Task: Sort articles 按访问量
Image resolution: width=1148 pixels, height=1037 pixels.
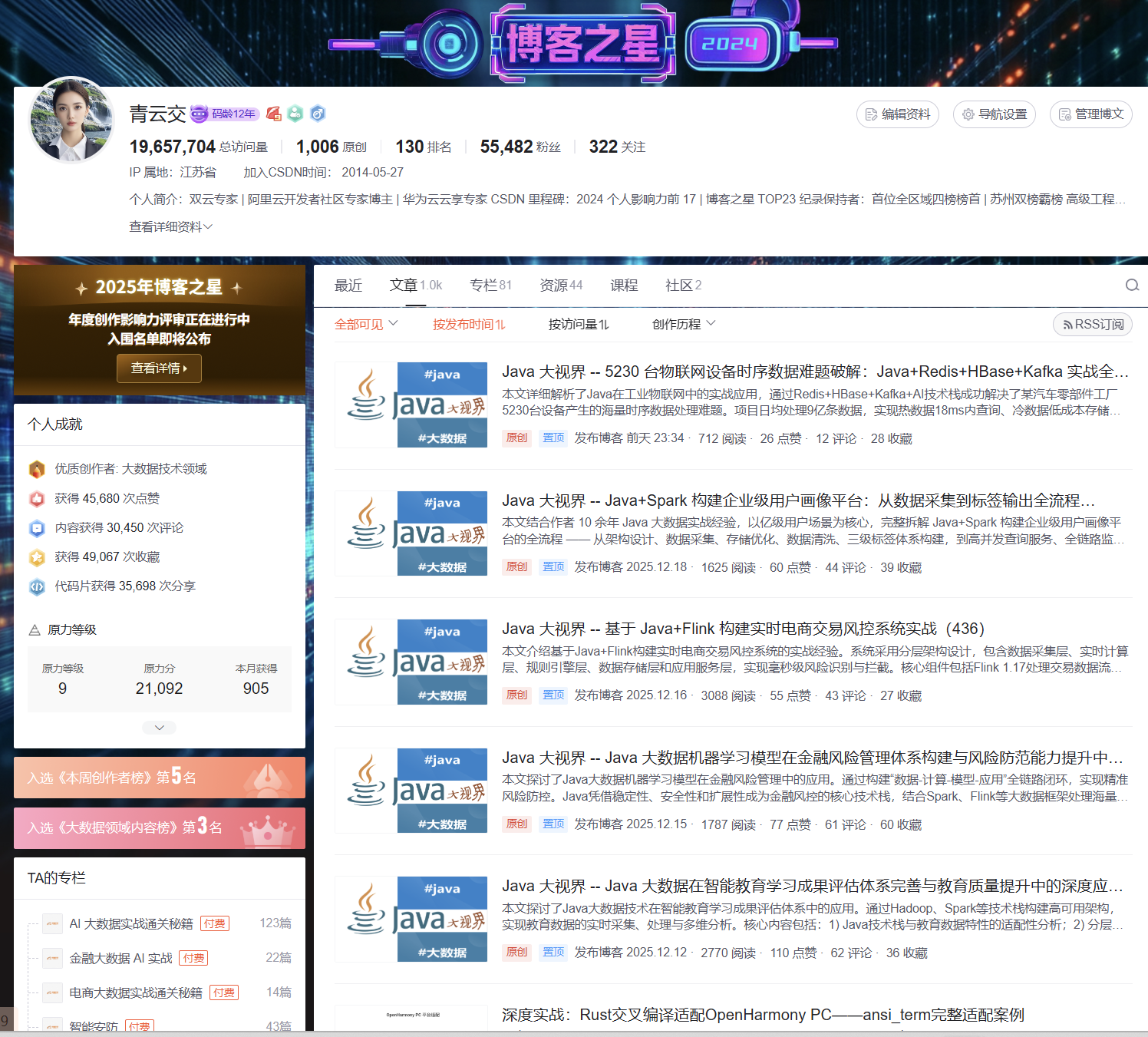Action: tap(579, 325)
